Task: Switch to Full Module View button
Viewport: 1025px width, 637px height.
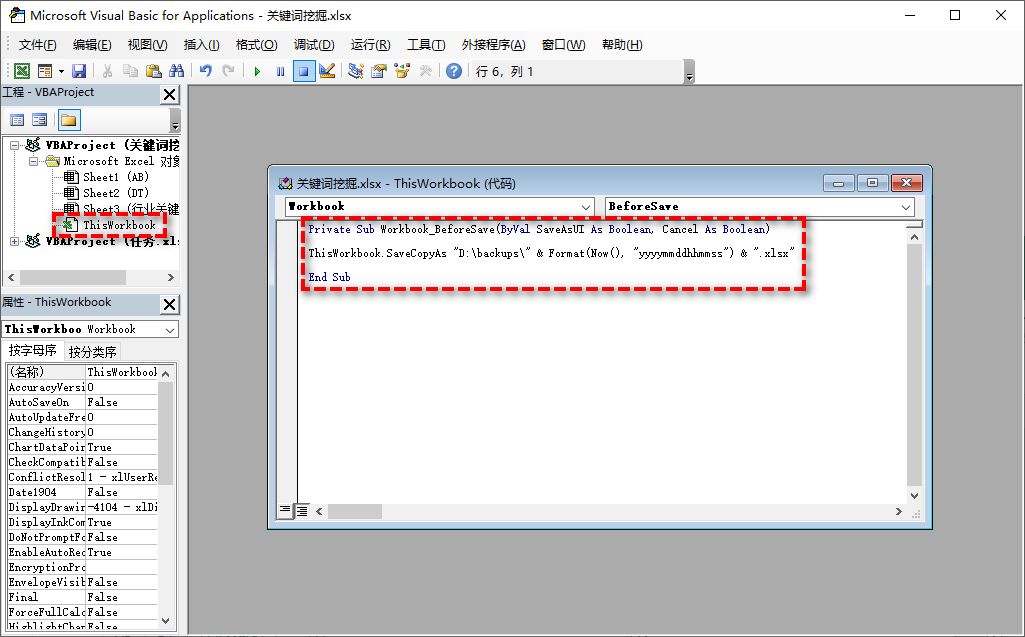Action: (301, 511)
